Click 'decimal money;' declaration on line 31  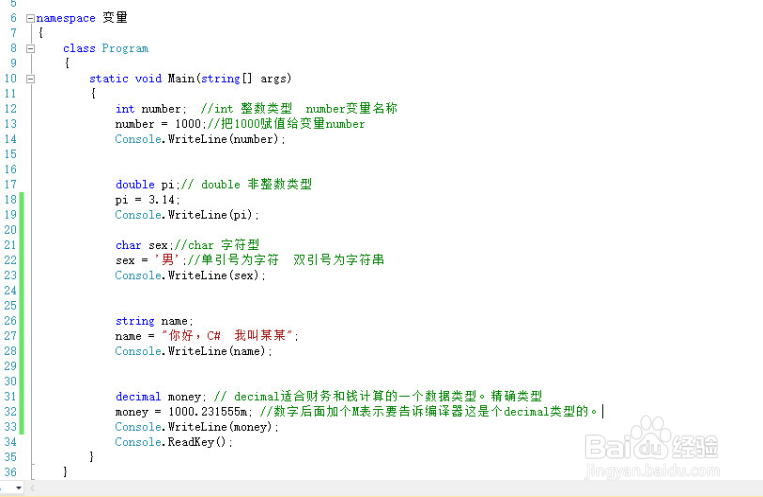coord(161,397)
